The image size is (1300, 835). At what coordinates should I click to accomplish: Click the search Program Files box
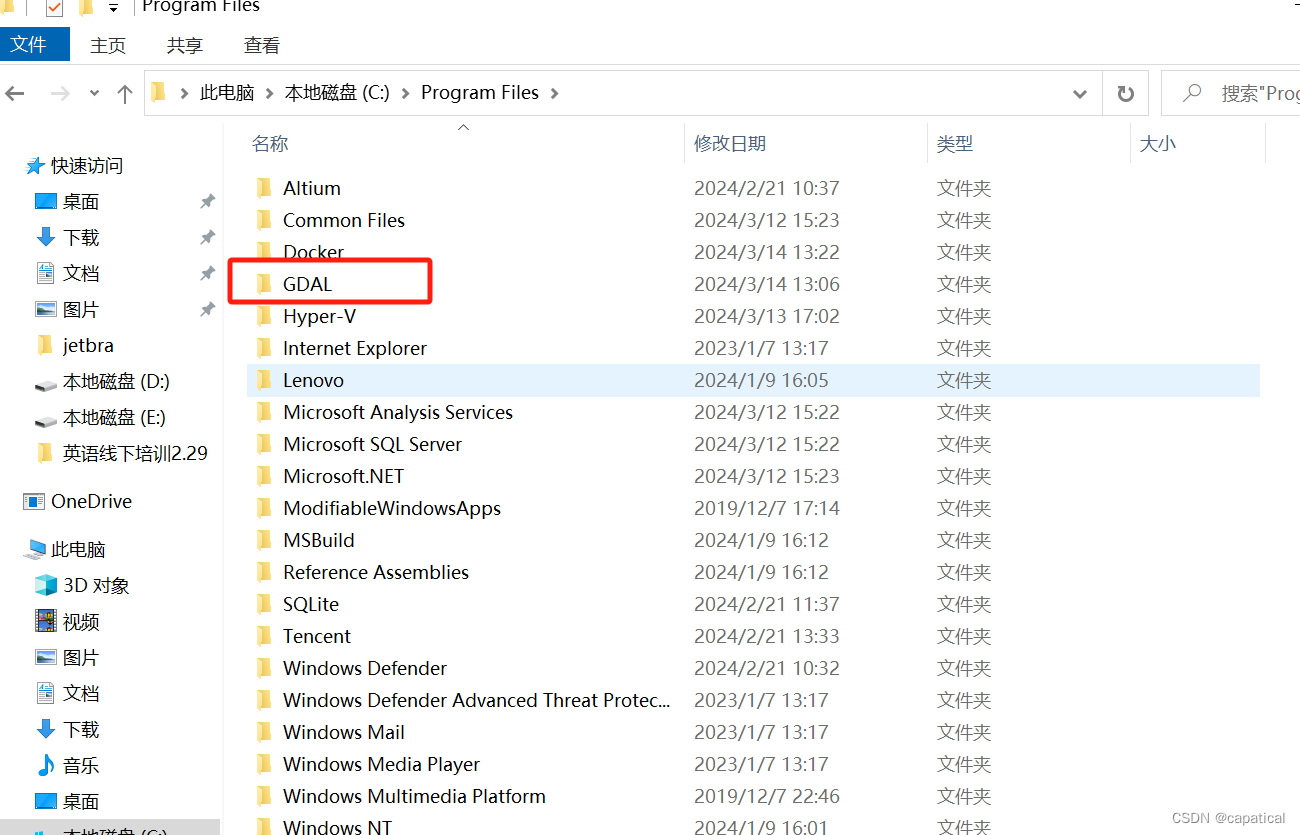point(1231,93)
